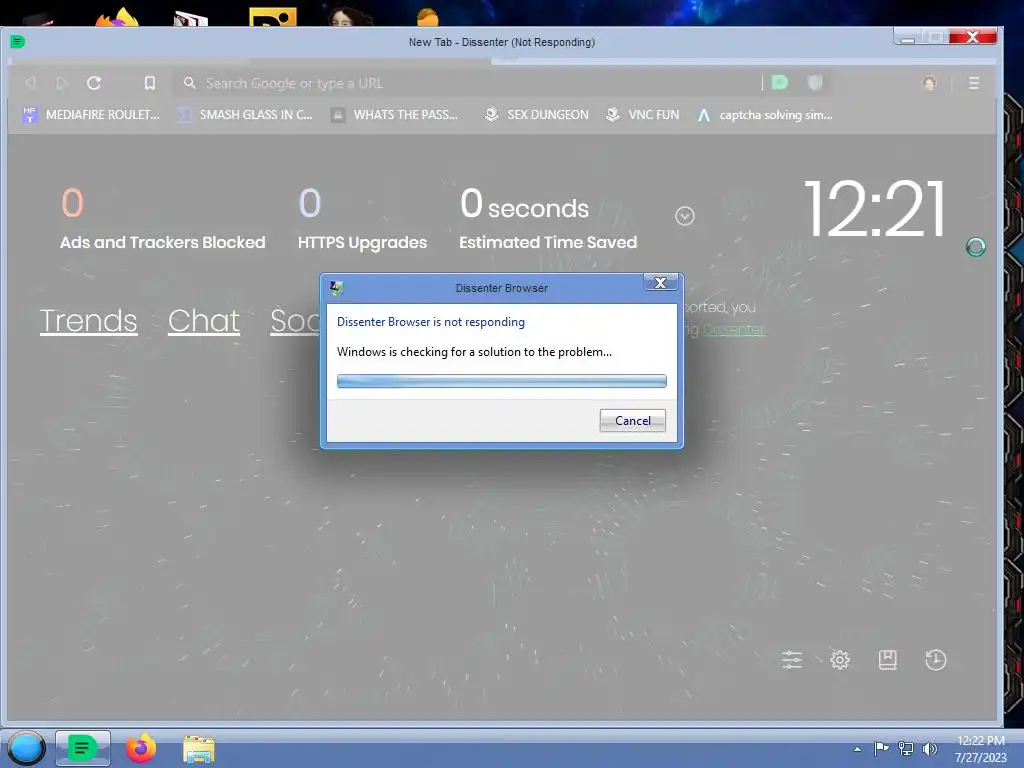Screen dimensions: 1024x768
Task: Open MEDIAFIRE ROULET... bookmark
Action: click(91, 115)
